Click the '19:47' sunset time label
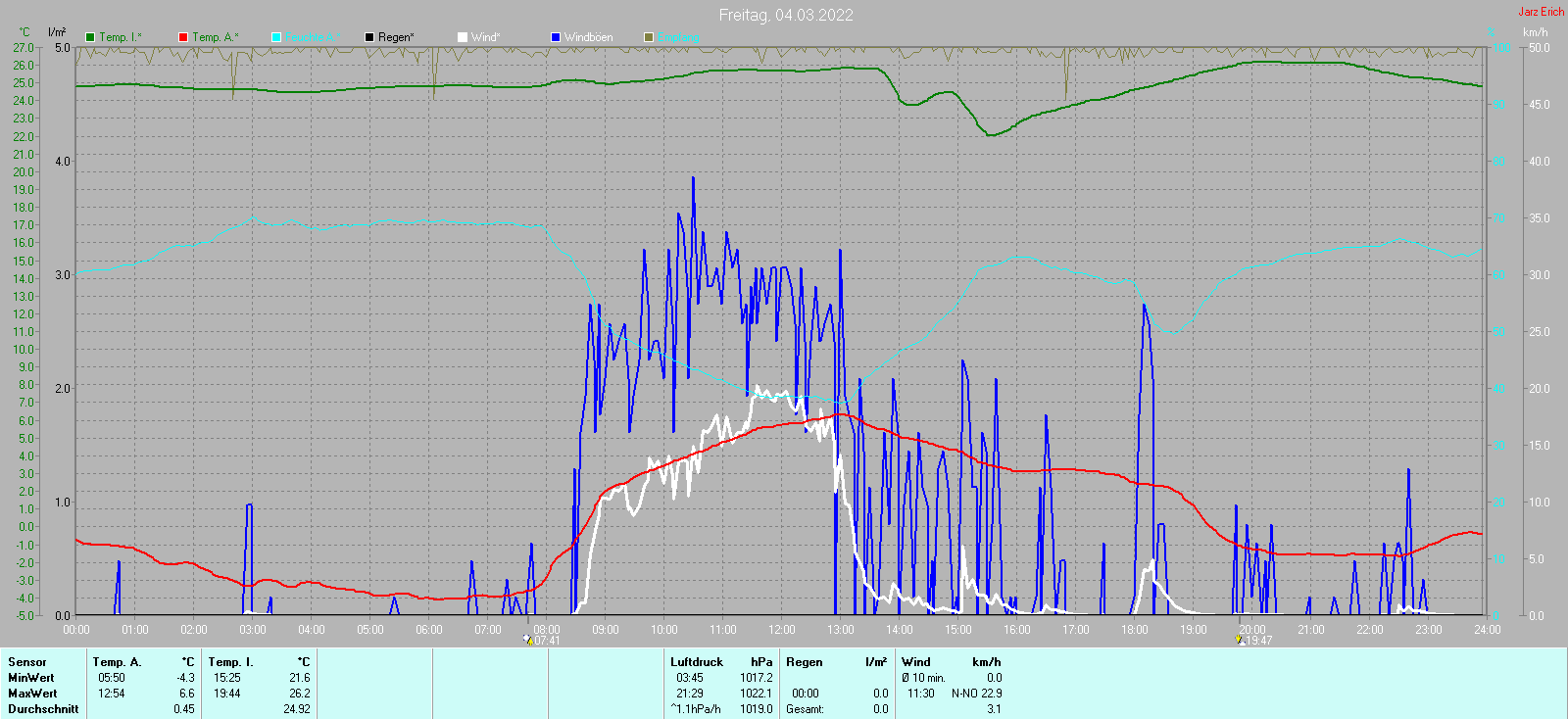 click(1259, 641)
